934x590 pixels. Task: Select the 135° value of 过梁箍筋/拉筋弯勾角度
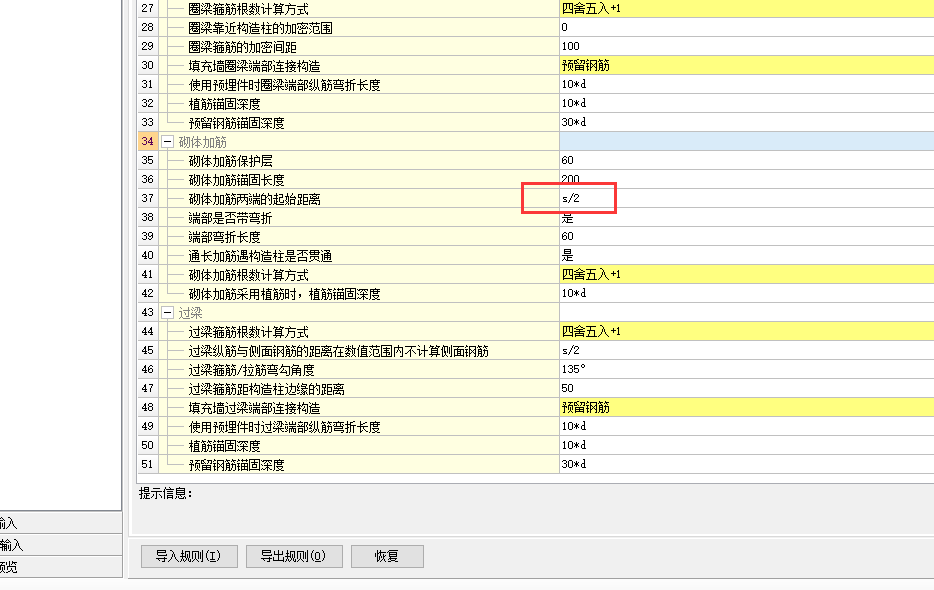(574, 369)
